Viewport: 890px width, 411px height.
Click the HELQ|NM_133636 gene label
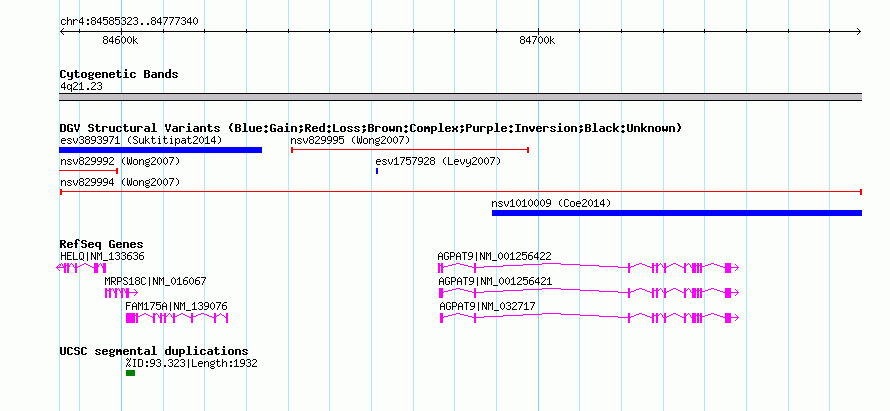[102, 257]
